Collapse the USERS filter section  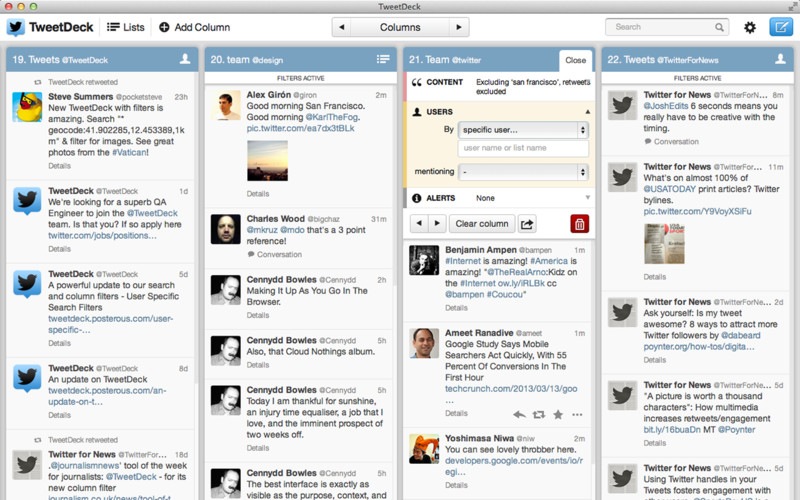coord(587,112)
